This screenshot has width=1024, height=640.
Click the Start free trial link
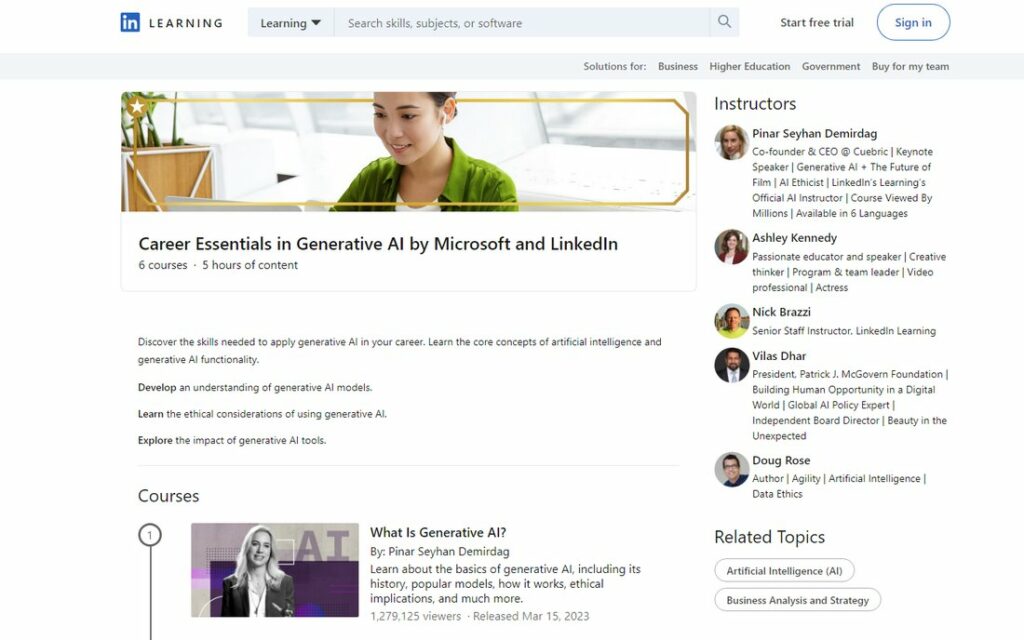[817, 22]
